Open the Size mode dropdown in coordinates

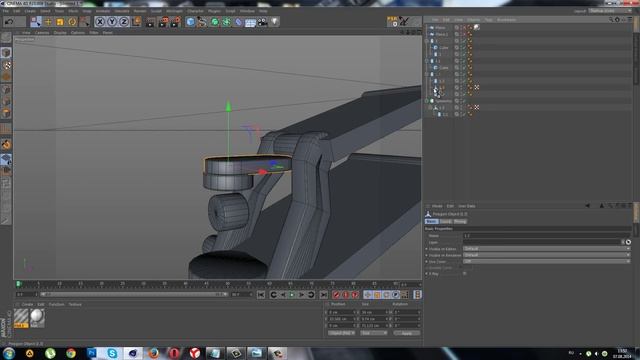(x=373, y=333)
